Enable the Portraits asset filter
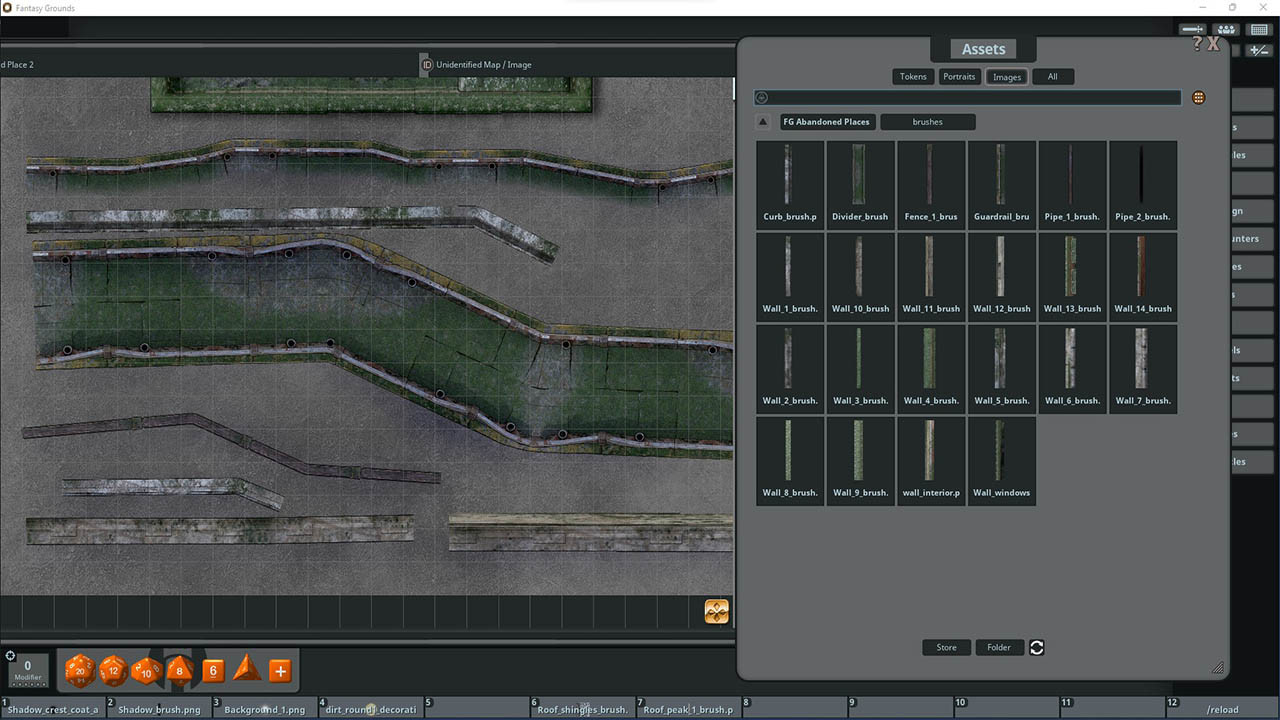This screenshot has width=1280, height=720. click(959, 76)
